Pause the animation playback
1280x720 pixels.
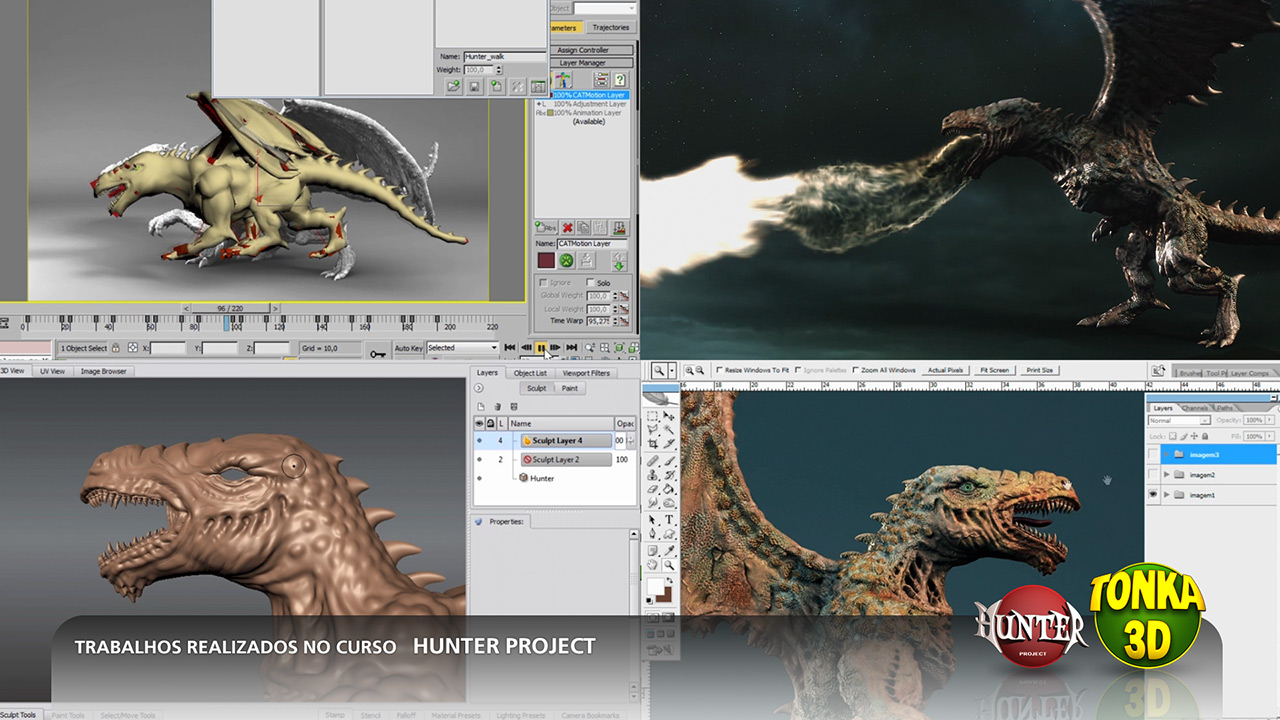coord(541,348)
